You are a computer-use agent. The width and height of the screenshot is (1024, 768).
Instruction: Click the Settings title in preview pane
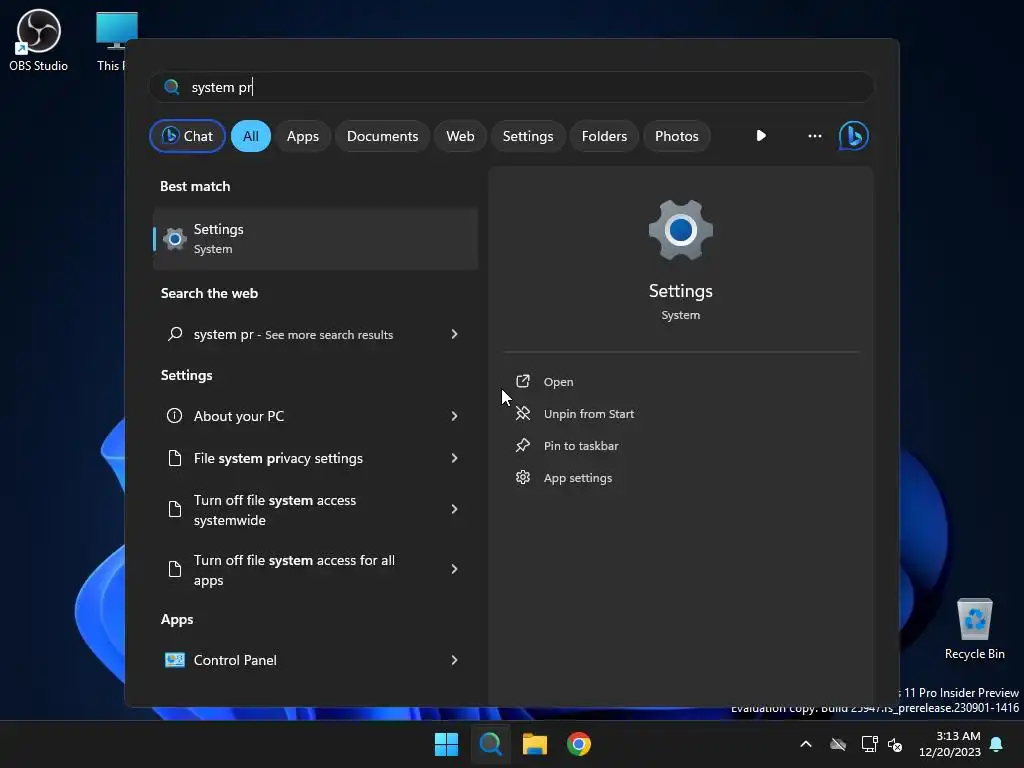[x=680, y=291]
